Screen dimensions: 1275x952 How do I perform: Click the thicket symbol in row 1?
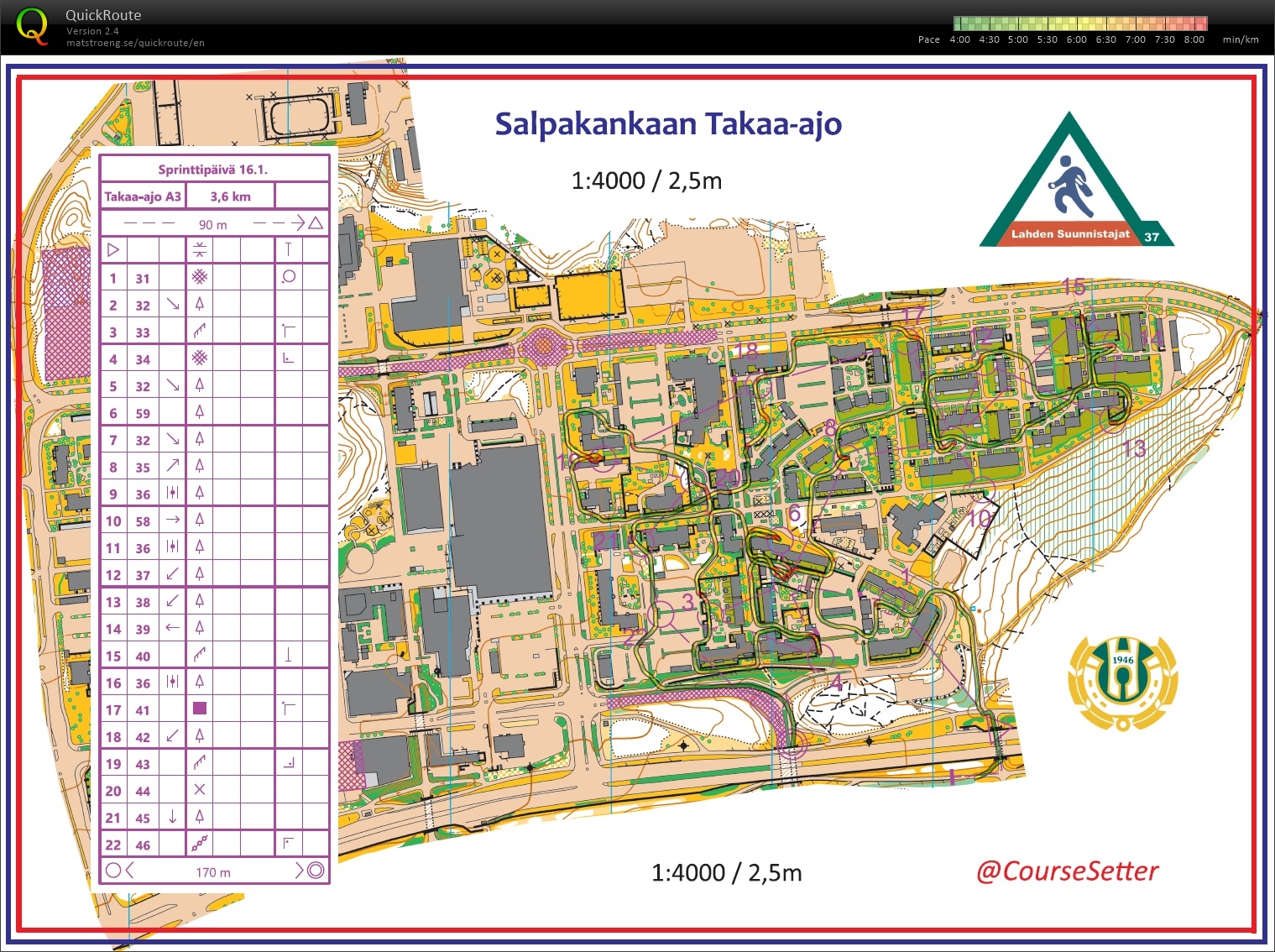pyautogui.click(x=200, y=276)
